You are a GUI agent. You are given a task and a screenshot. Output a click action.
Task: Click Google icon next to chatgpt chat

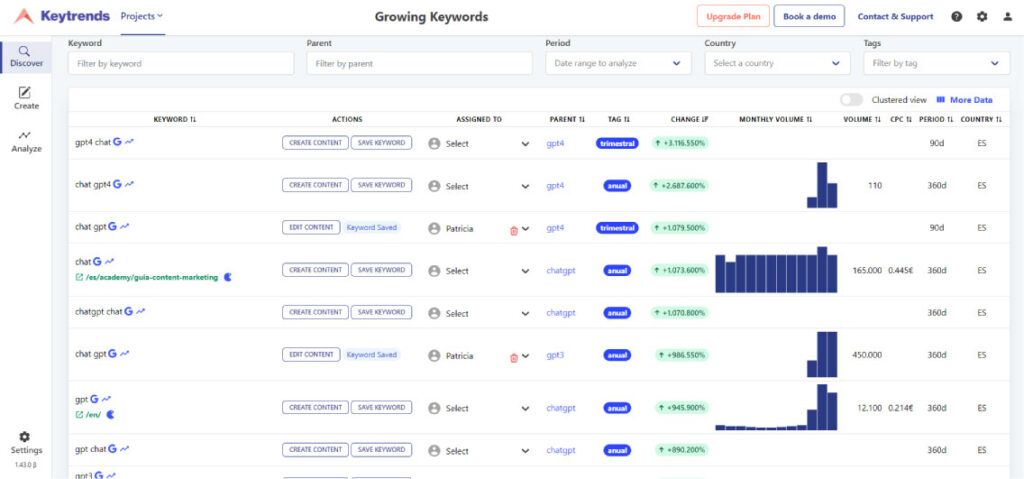coord(129,312)
